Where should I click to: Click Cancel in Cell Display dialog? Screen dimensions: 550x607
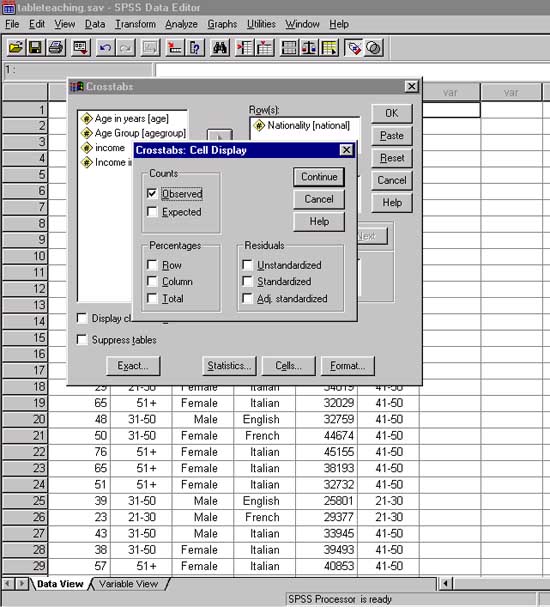pyautogui.click(x=319, y=199)
